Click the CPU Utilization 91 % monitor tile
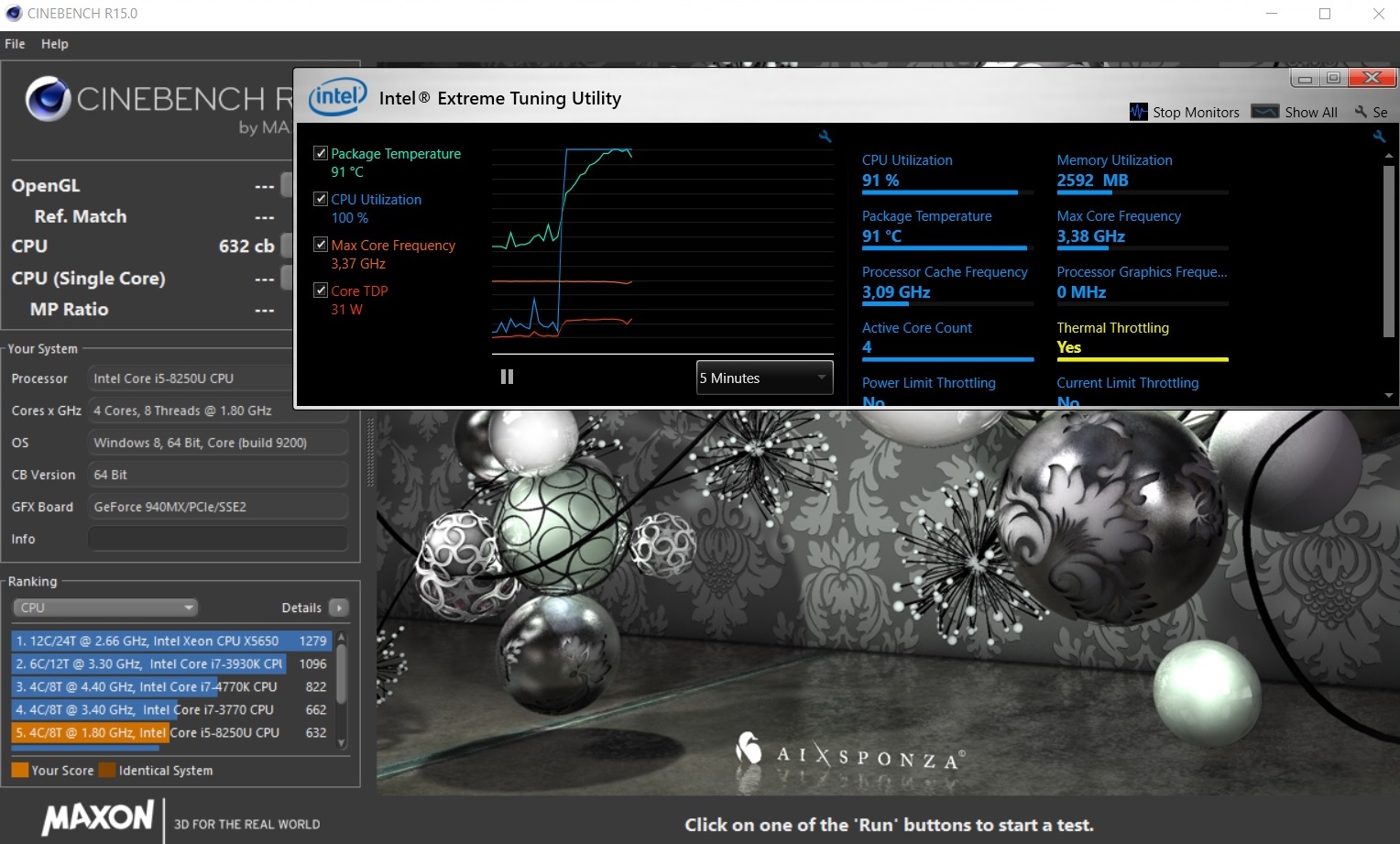This screenshot has width=1400, height=844. point(947,172)
